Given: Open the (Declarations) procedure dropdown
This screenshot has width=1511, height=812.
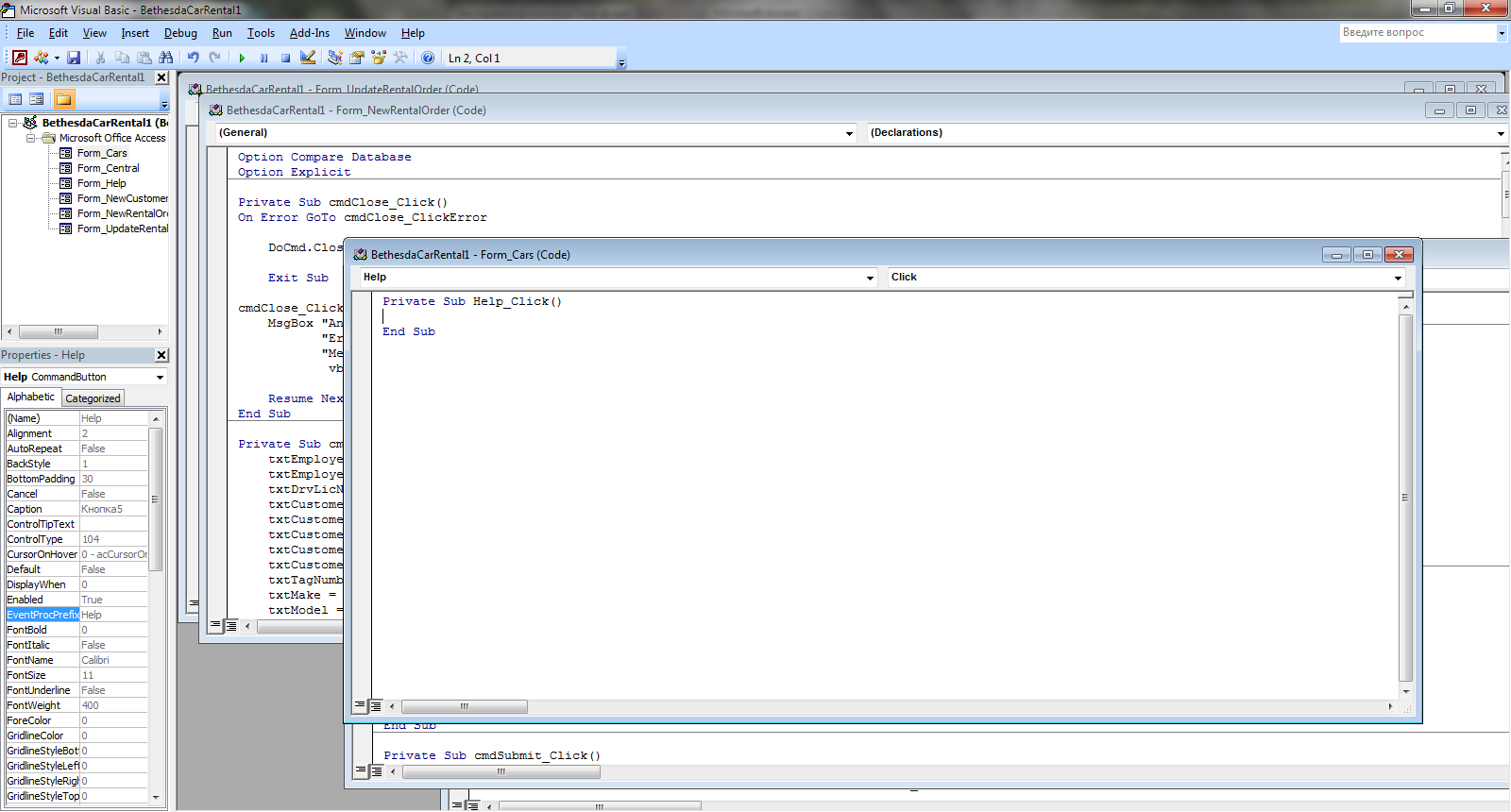Looking at the screenshot, I should pos(1501,133).
